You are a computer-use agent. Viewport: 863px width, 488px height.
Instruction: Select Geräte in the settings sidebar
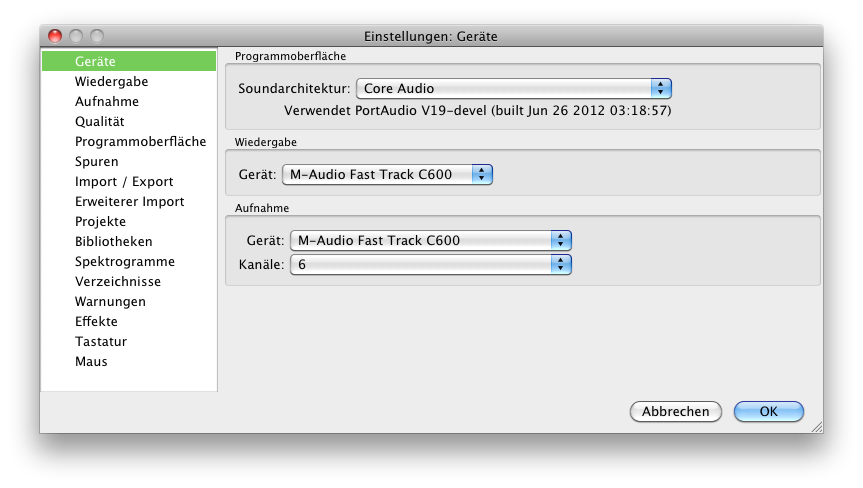tap(129, 61)
